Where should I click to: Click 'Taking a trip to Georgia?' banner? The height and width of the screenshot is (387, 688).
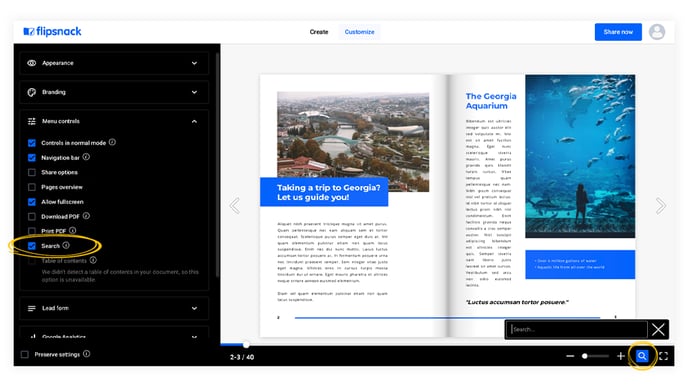(x=324, y=192)
